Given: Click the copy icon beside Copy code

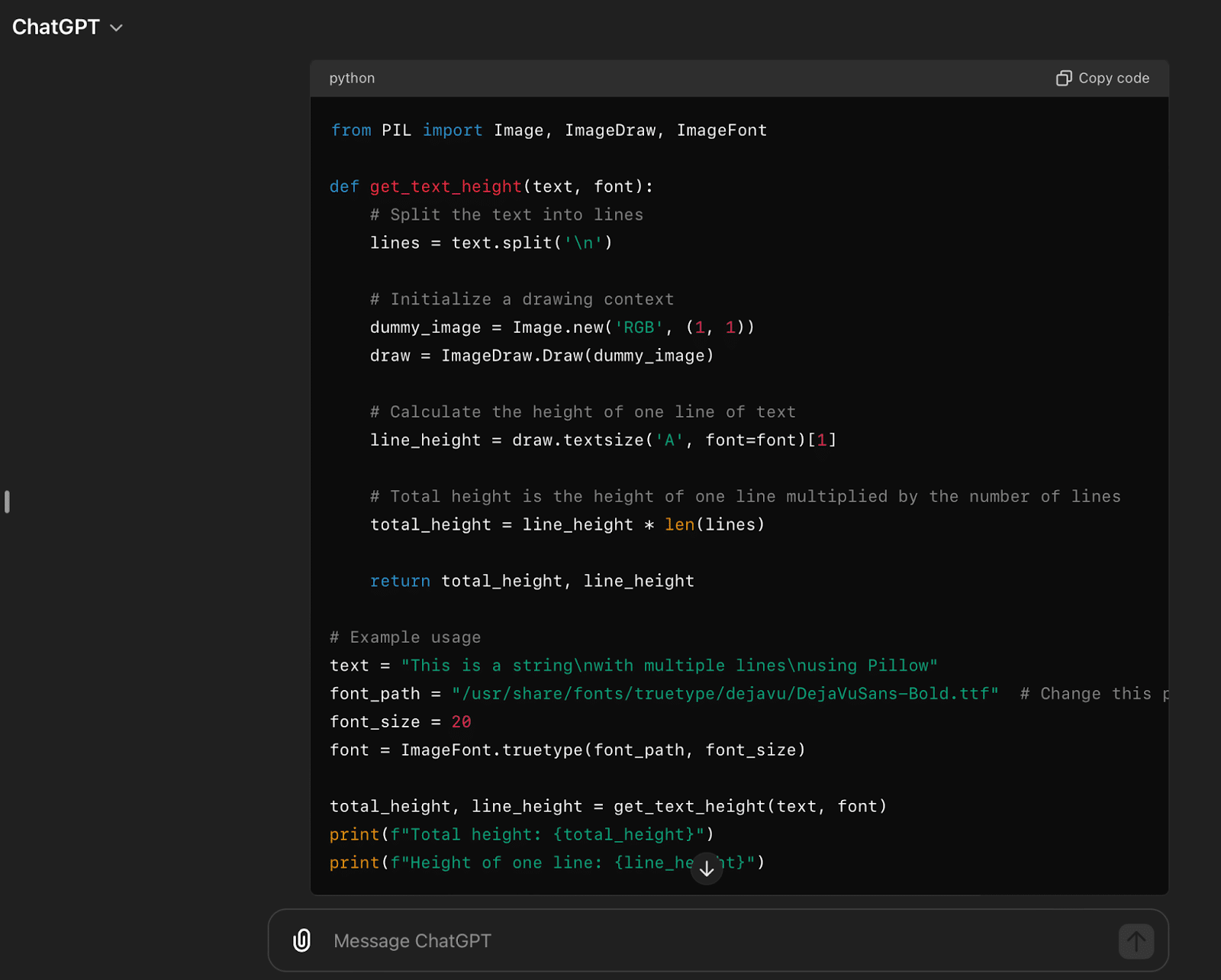Looking at the screenshot, I should pos(1063,79).
